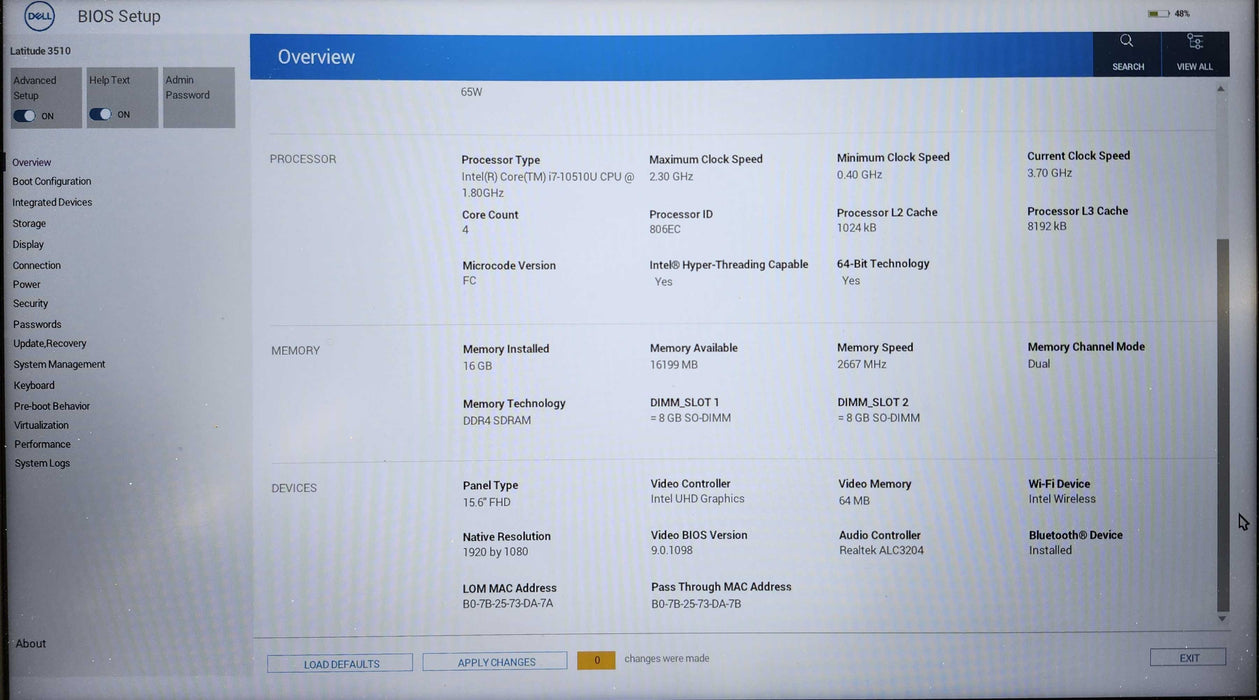Open the Security section
Image resolution: width=1259 pixels, height=700 pixels.
30,303
